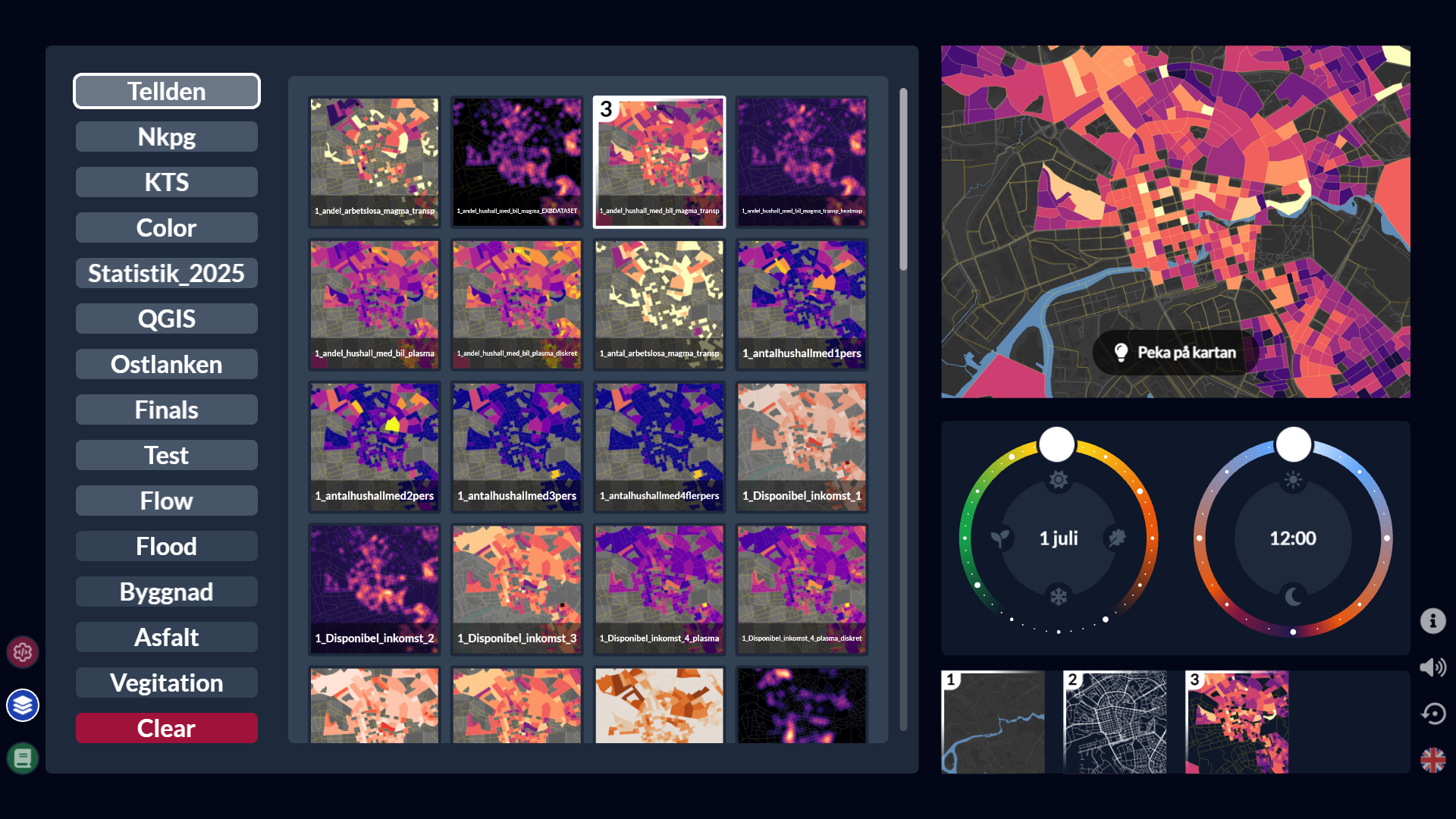Select the autumn leaf icon on date dial

click(x=1117, y=538)
